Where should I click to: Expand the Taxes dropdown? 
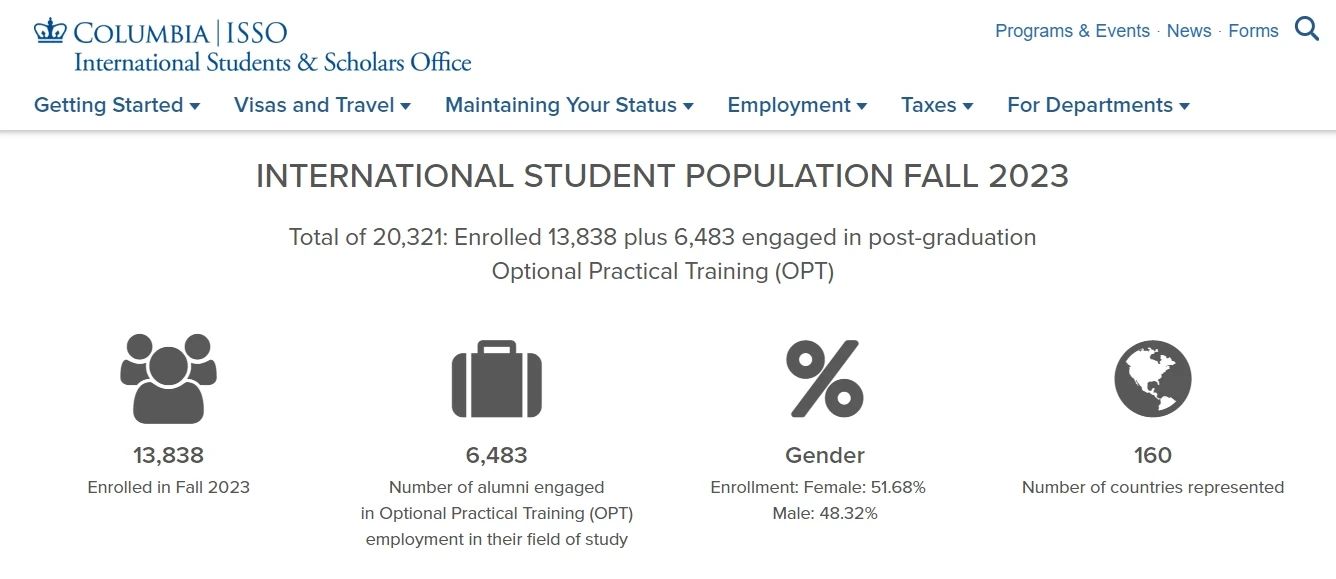pyautogui.click(x=937, y=105)
